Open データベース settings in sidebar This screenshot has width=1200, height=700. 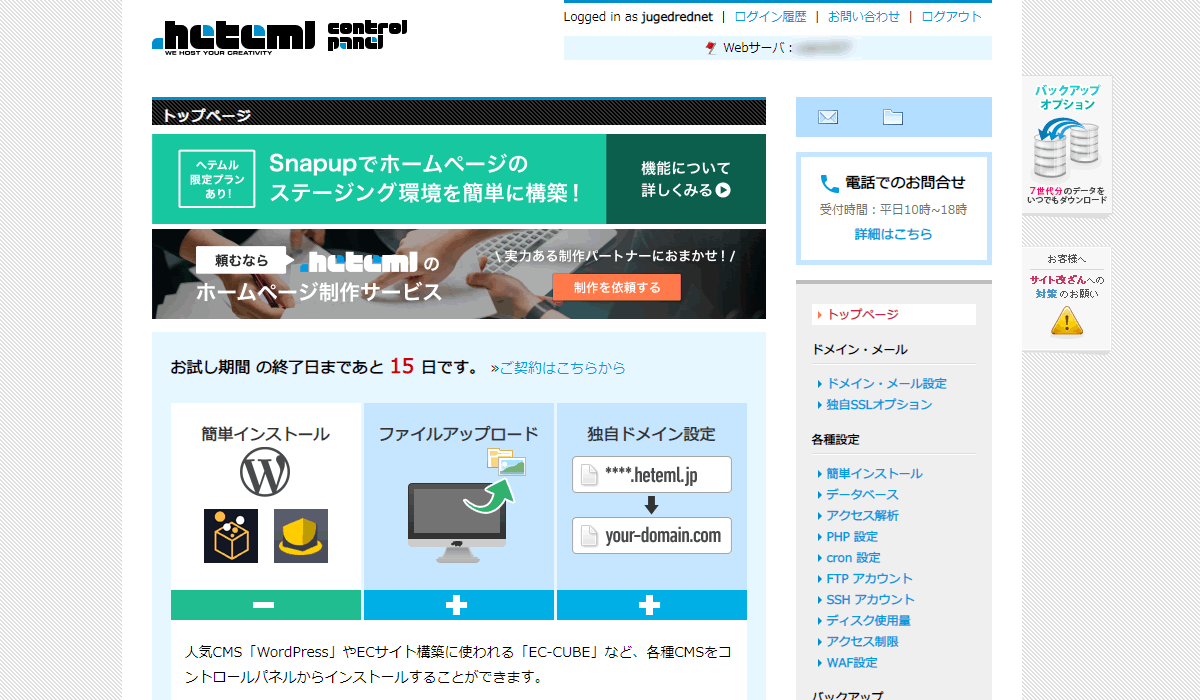[862, 495]
